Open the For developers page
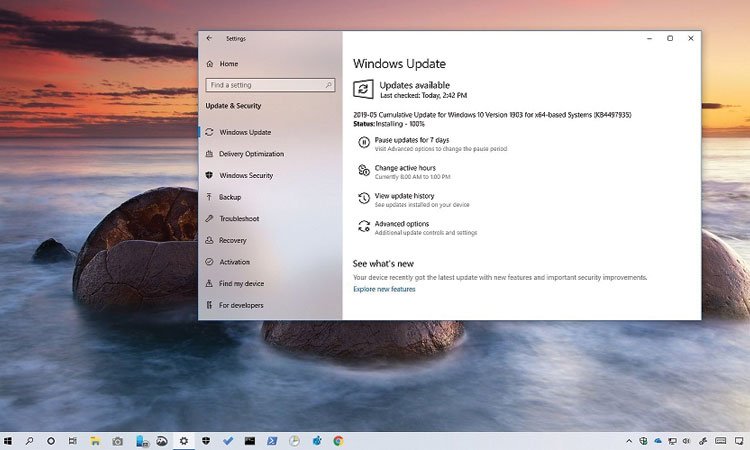750x450 pixels. pyautogui.click(x=241, y=305)
